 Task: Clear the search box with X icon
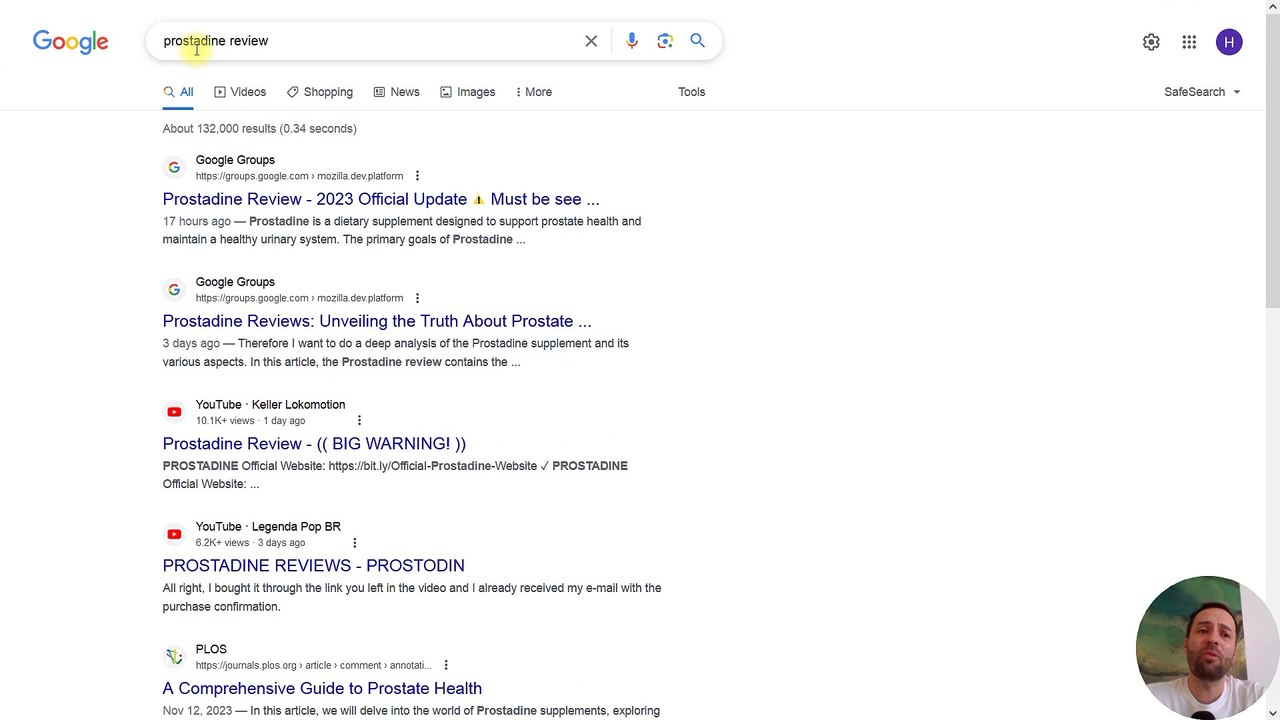(591, 41)
